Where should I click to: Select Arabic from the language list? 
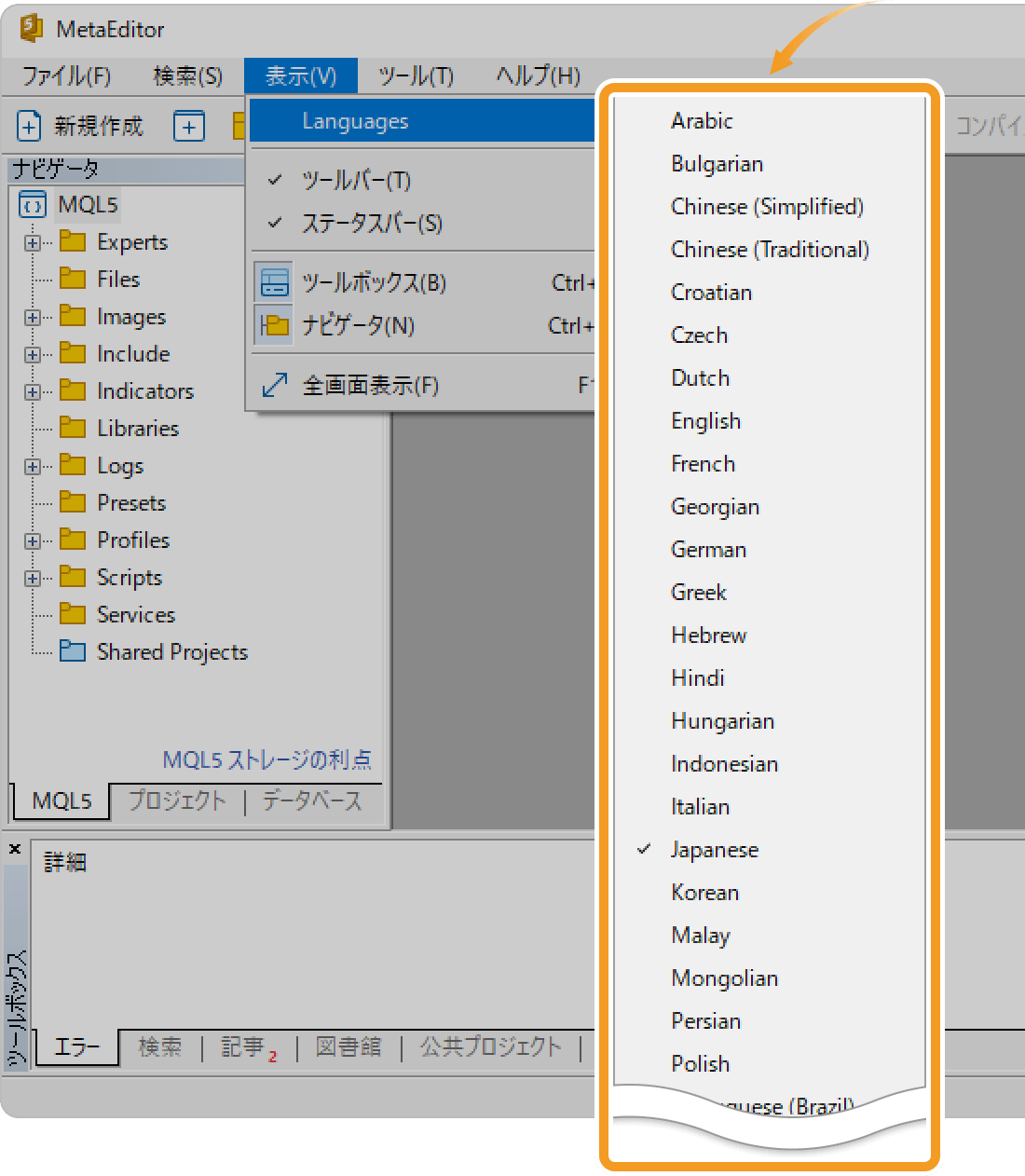coord(769,121)
